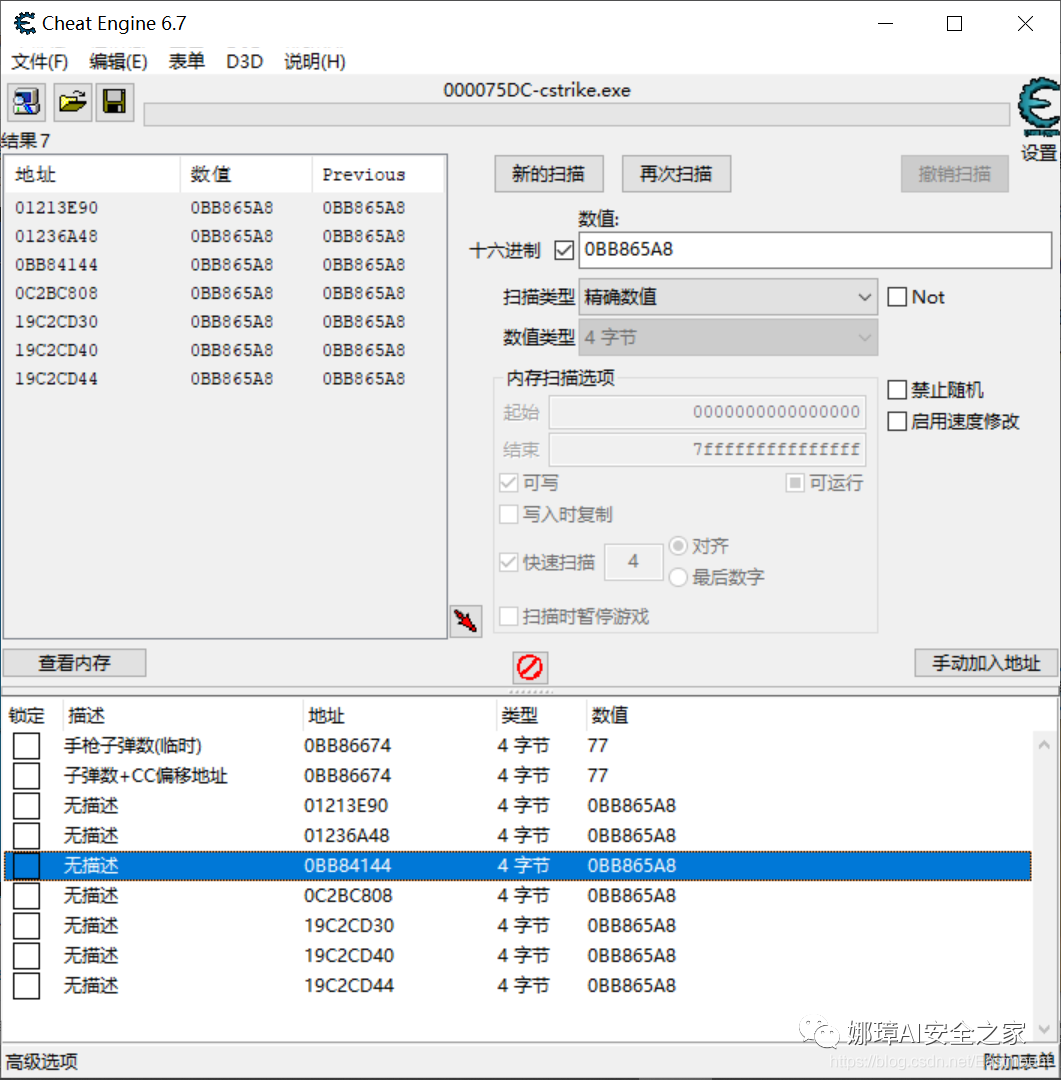Click the 高级选项 advanced options link

pyautogui.click(x=41, y=1061)
